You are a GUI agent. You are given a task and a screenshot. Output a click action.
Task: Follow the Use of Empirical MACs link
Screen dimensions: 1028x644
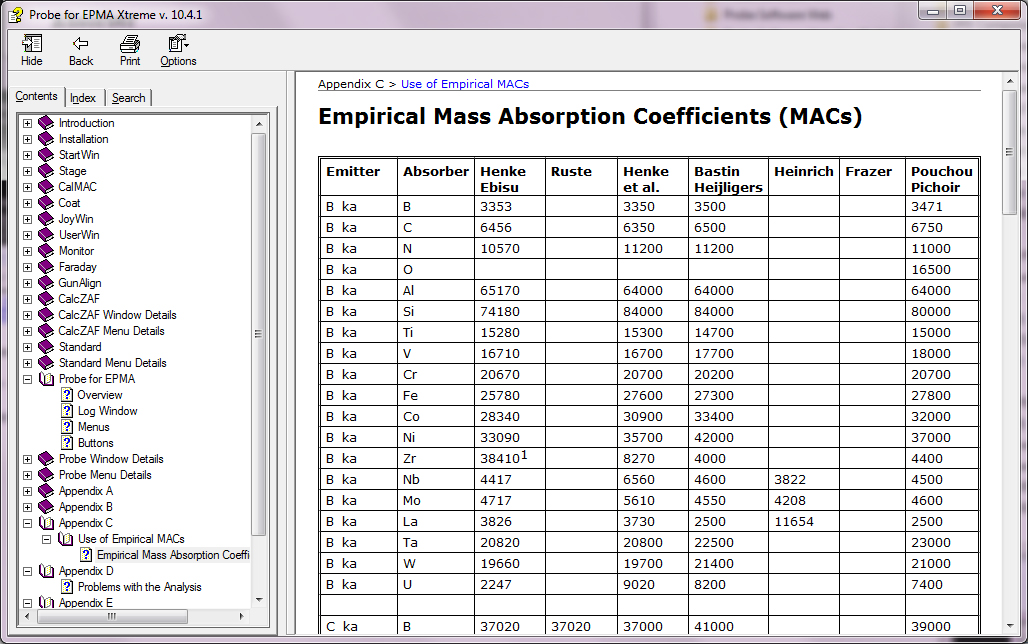(x=464, y=84)
